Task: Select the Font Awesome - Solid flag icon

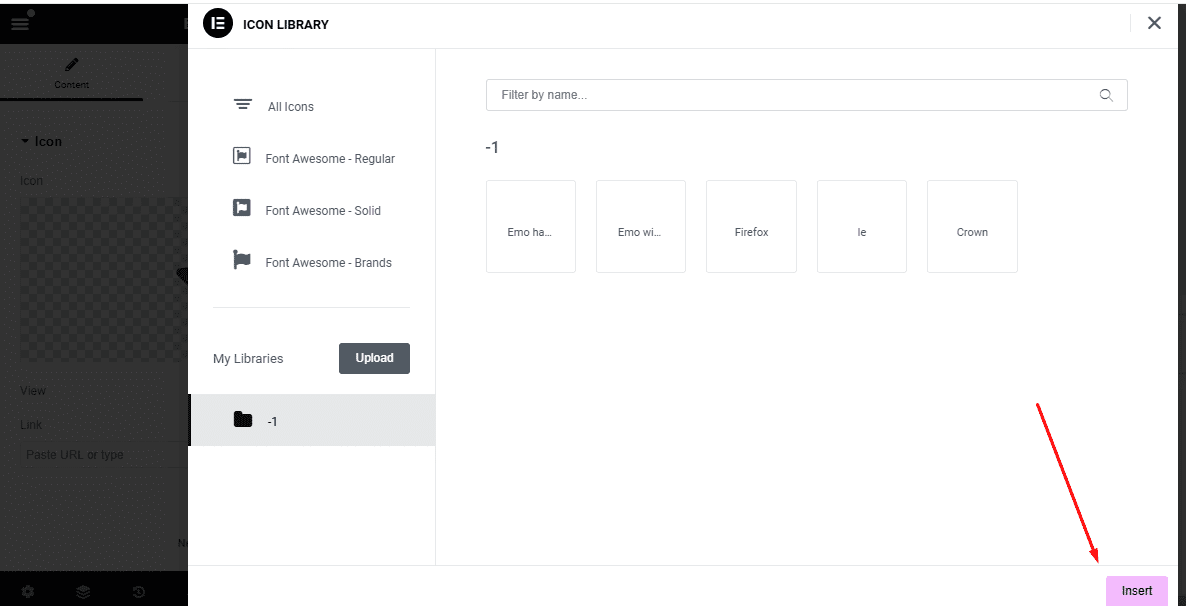Action: point(242,208)
